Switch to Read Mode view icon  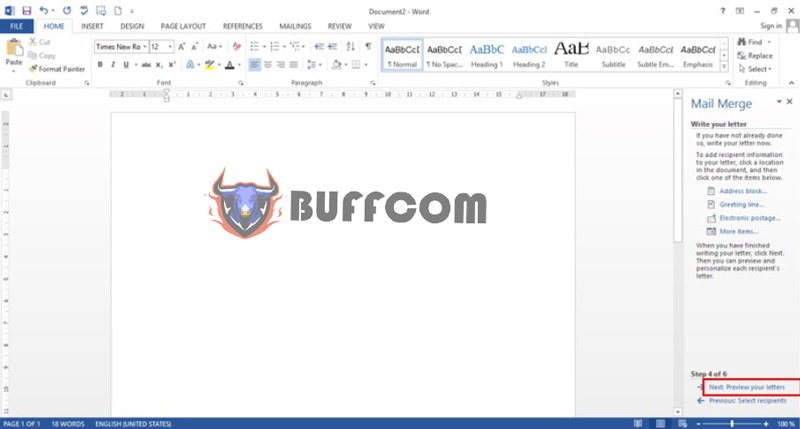point(638,423)
